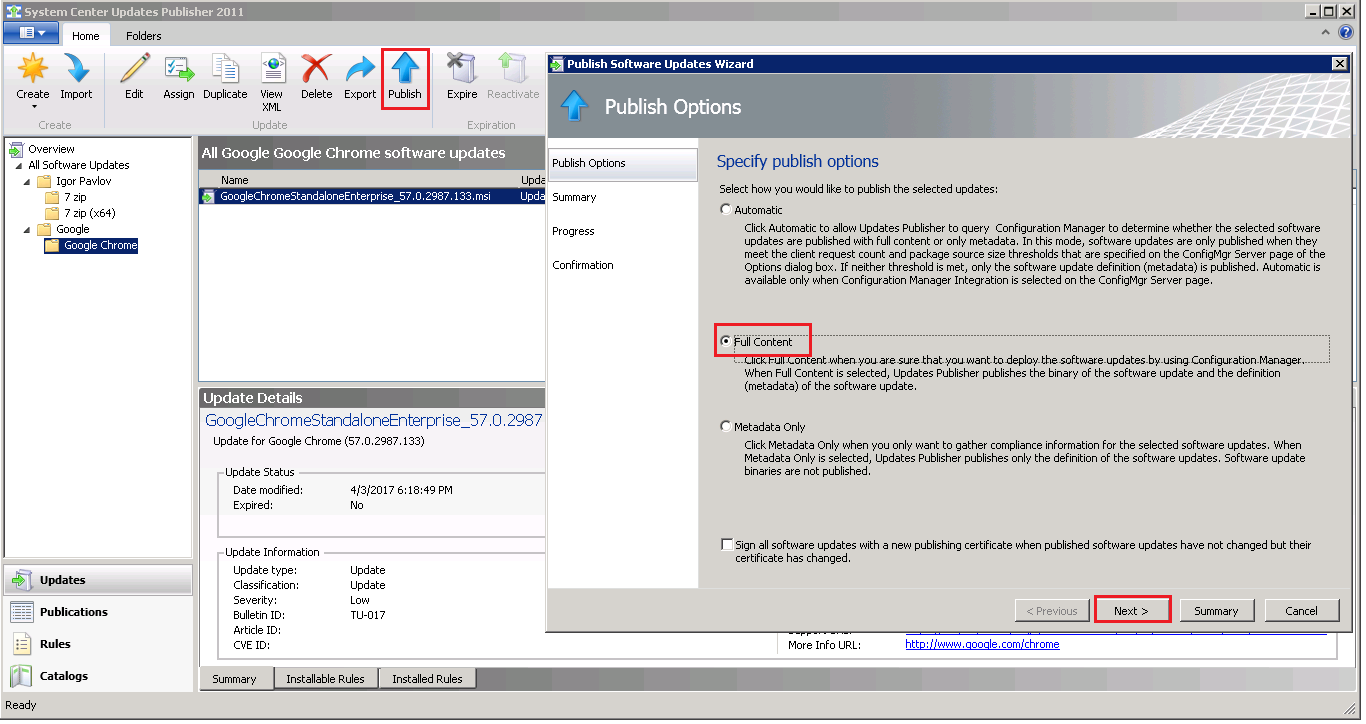Choose the Metadata Only publish option
Screen dimensions: 1366x724
click(726, 425)
